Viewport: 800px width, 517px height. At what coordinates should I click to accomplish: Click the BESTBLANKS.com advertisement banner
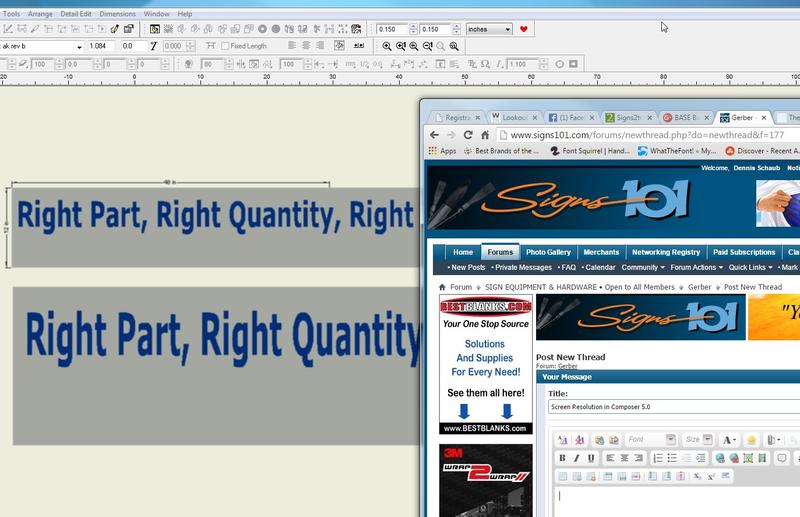pos(486,364)
